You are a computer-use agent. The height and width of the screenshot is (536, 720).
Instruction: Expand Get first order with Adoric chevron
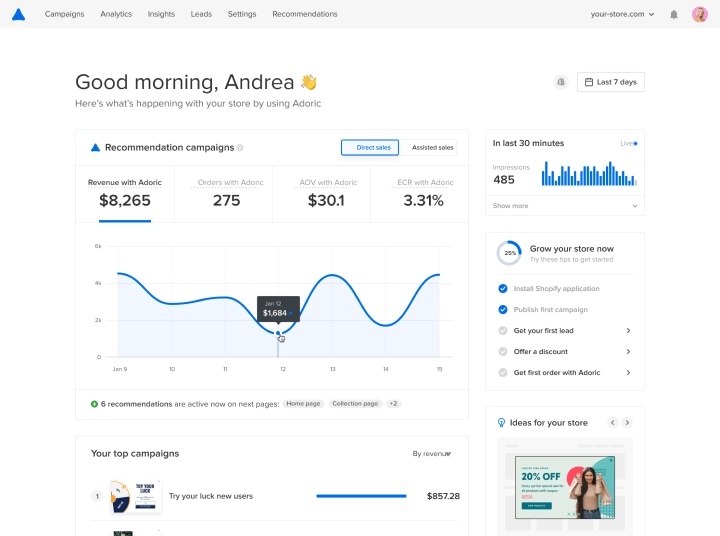(x=628, y=372)
